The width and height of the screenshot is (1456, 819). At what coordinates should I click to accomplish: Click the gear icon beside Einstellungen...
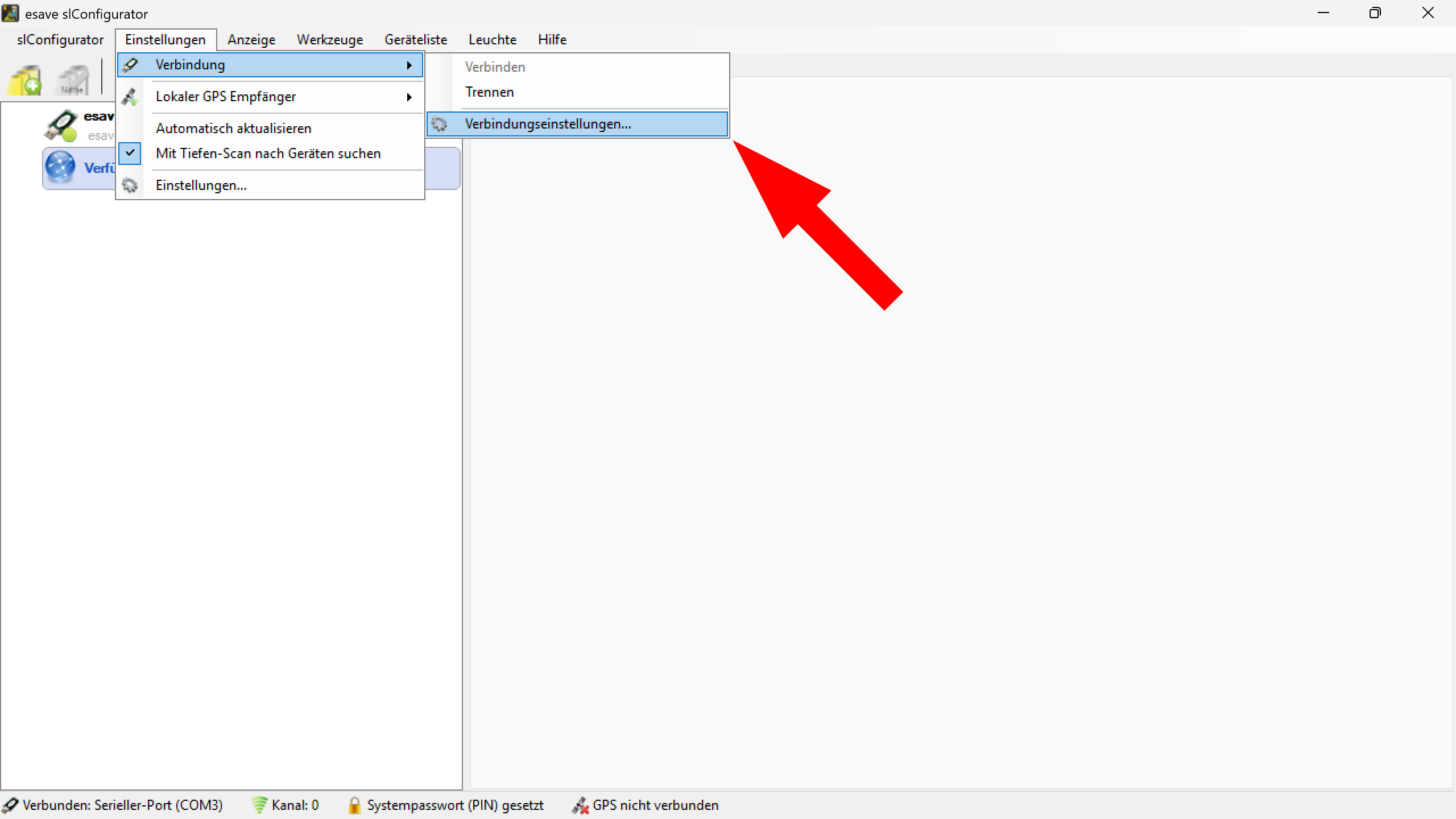130,185
